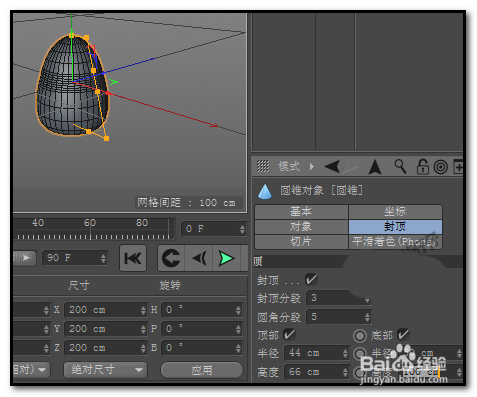The image size is (477, 397).
Task: Edit the top 高度 field 66 cm
Action: pyautogui.click(x=313, y=372)
